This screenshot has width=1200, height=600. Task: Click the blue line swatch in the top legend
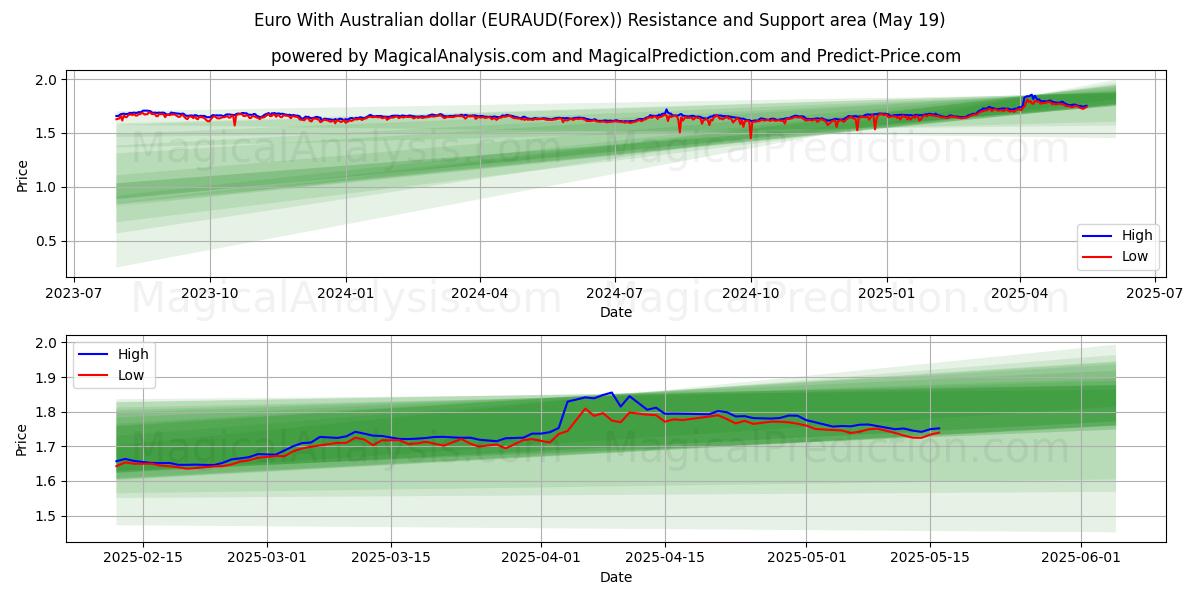[1098, 236]
